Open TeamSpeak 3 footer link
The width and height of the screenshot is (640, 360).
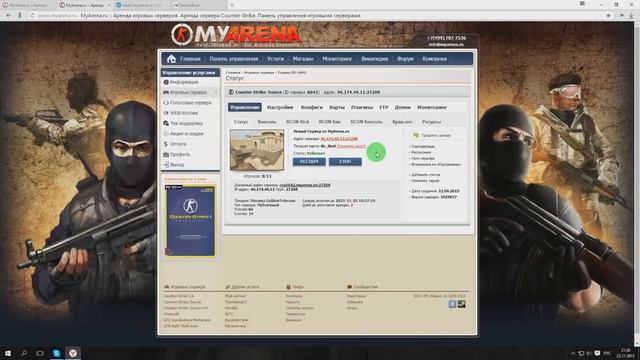236,302
